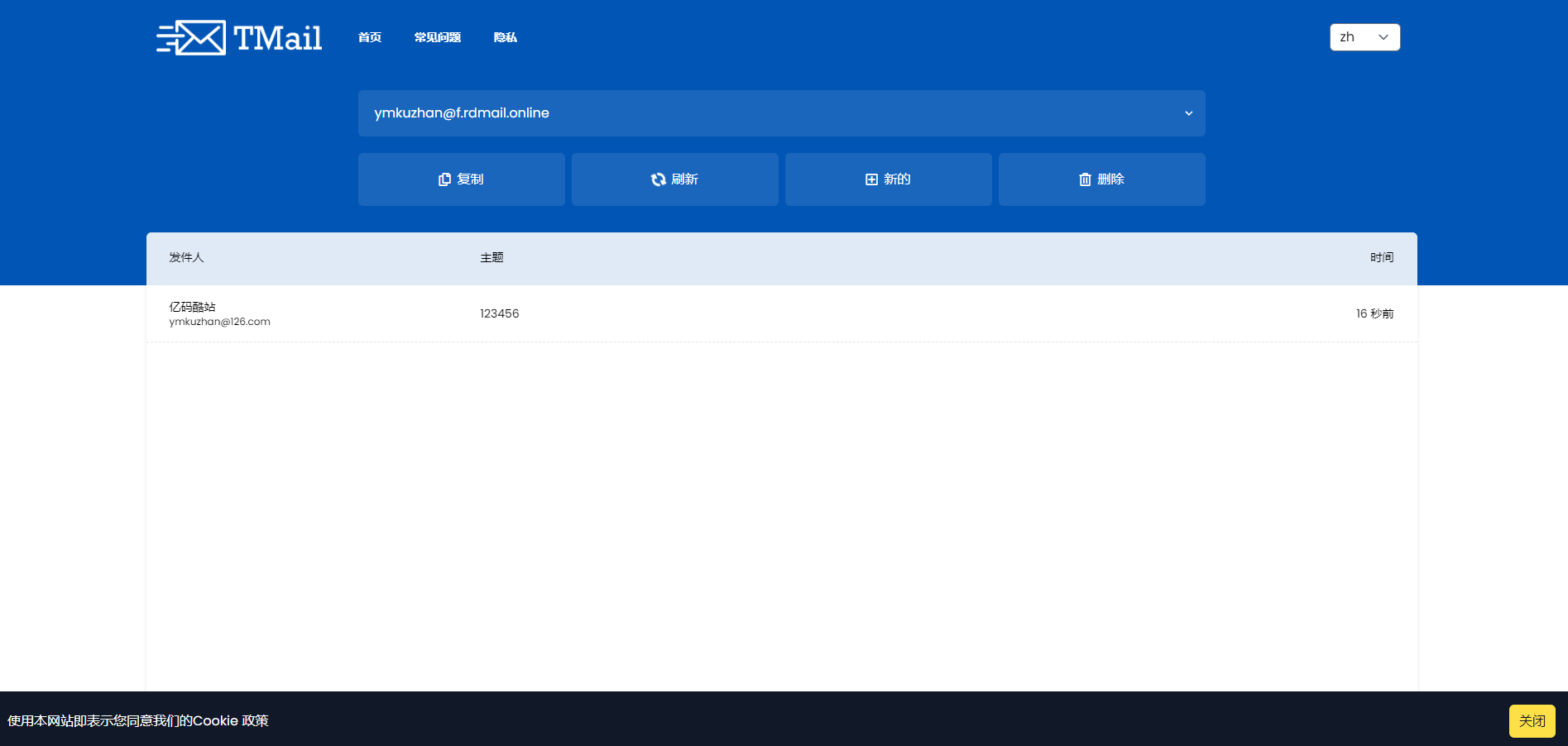
Task: Click 关闭 to dismiss the cookie notice
Action: point(1532,720)
